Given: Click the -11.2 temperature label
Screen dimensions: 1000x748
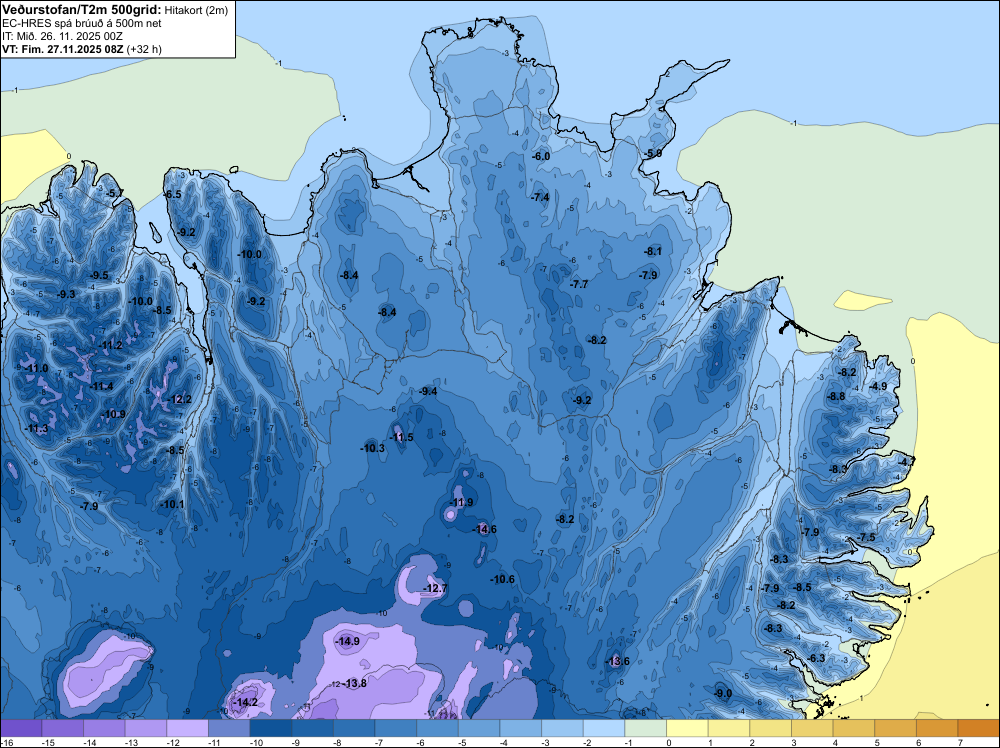Looking at the screenshot, I should (111, 345).
